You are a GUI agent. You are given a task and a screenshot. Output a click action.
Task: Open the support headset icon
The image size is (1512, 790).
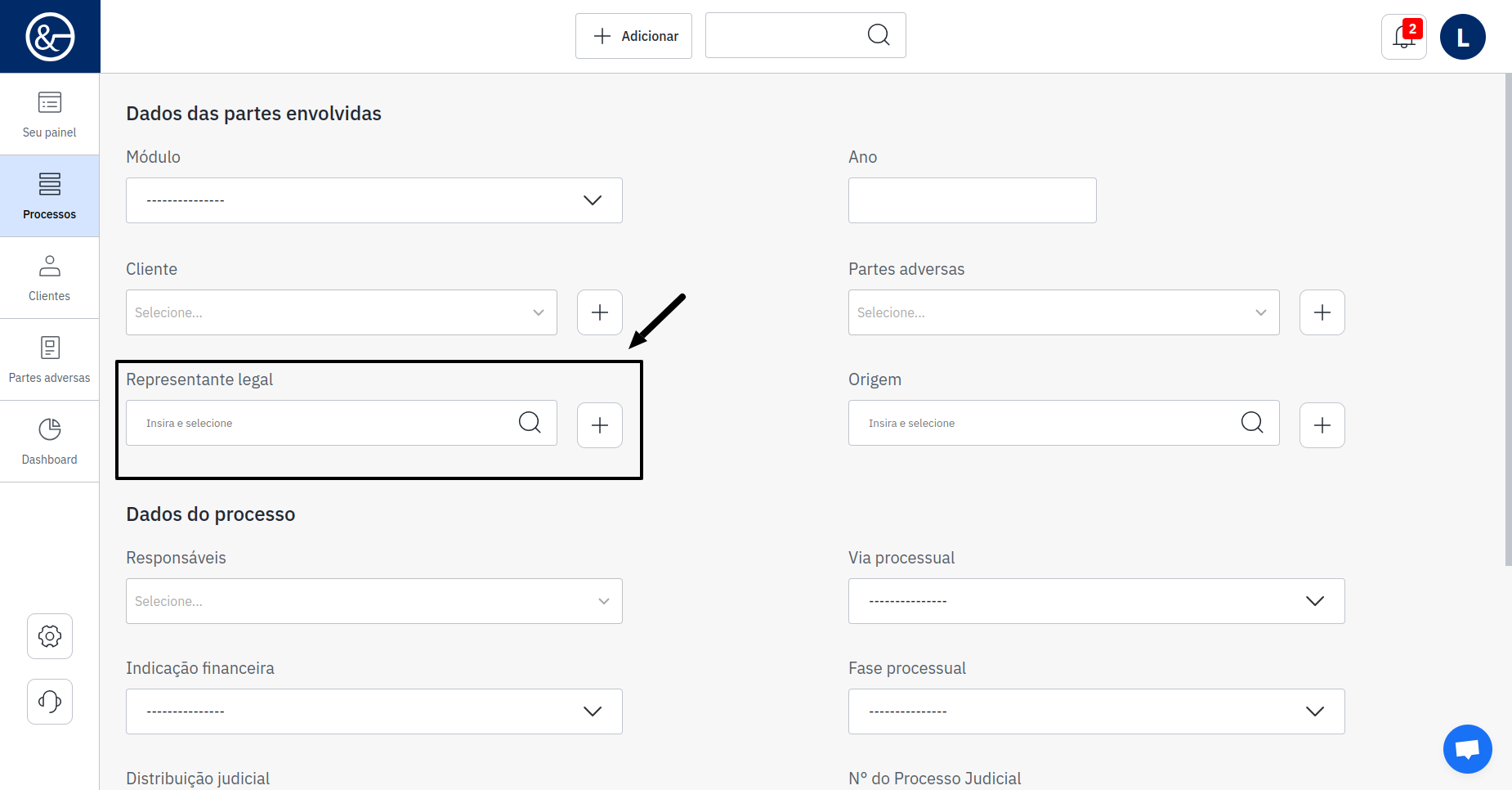tap(50, 702)
